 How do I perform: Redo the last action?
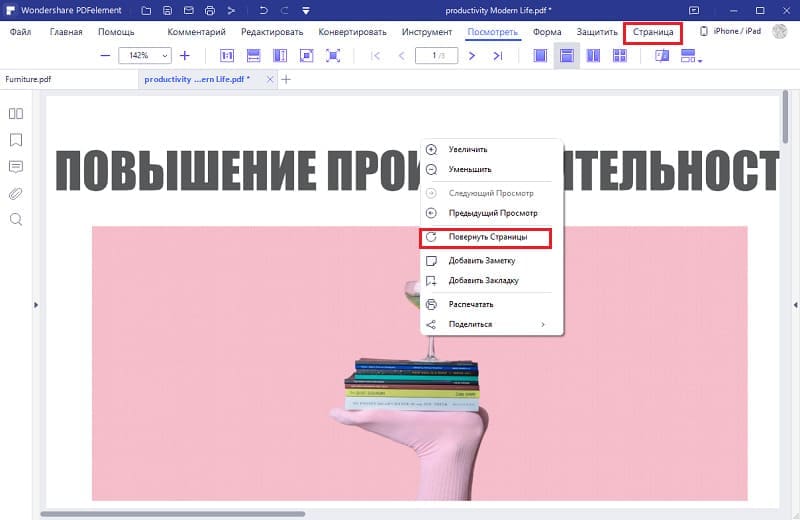click(x=285, y=10)
